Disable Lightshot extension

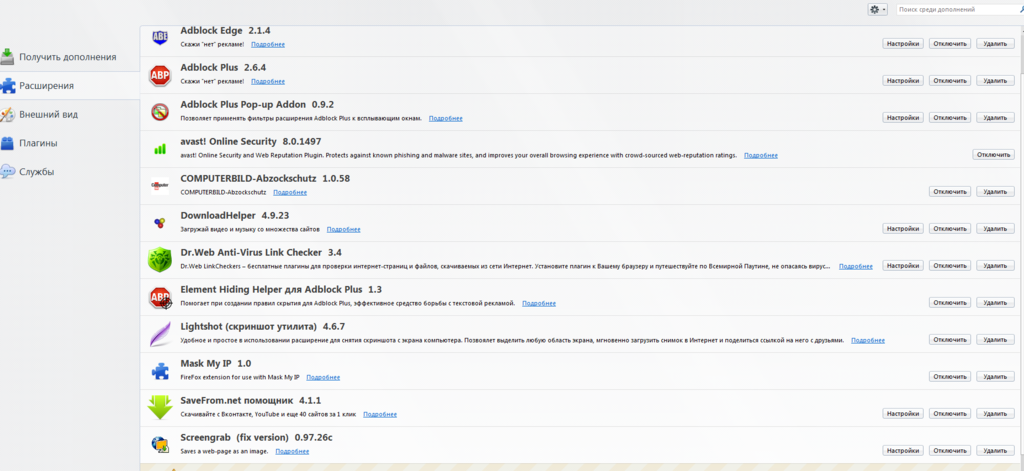pyautogui.click(x=950, y=340)
